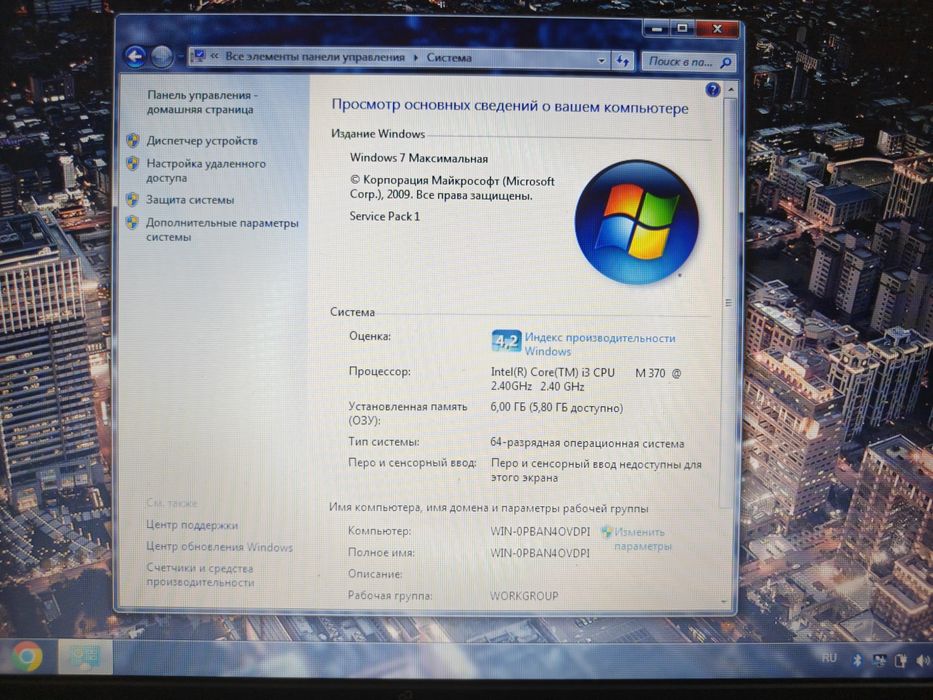Open the address bar history dropdown arrow

click(601, 61)
